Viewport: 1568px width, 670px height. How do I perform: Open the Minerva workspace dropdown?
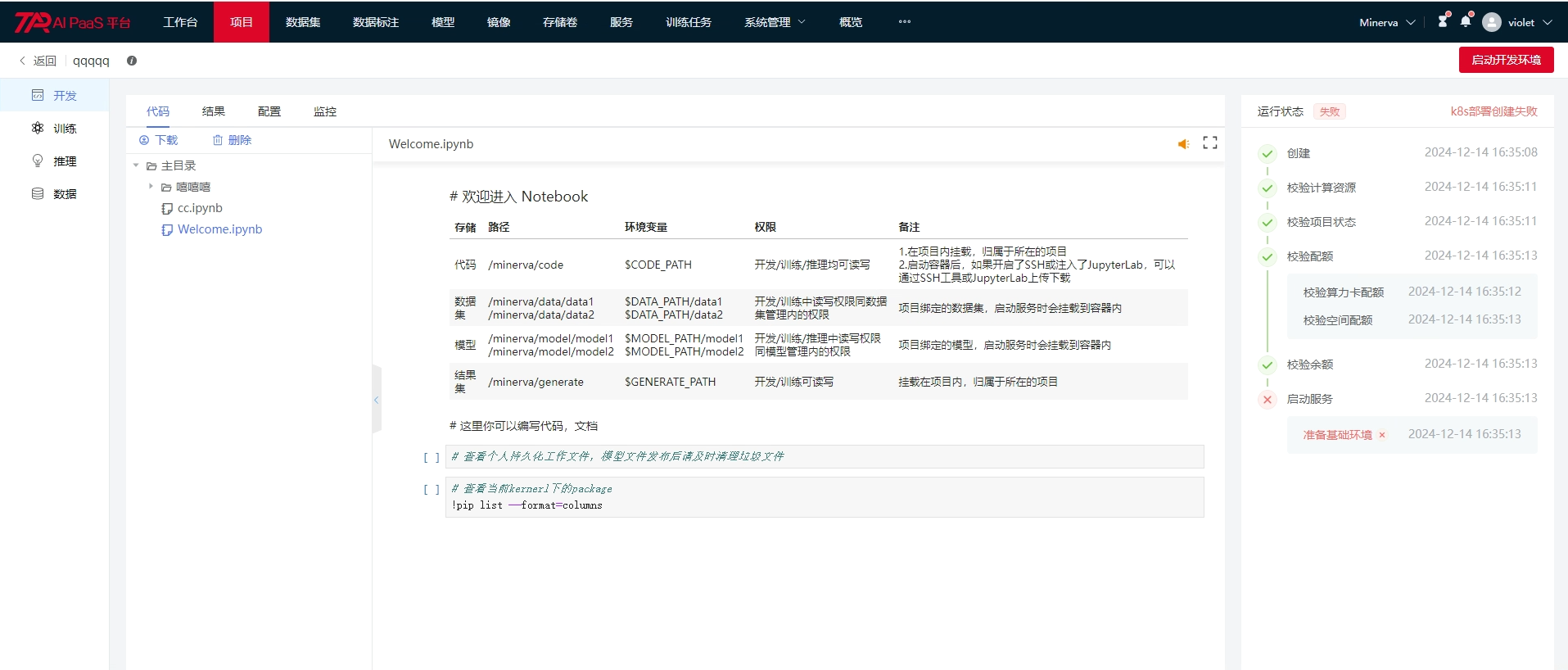tap(1386, 22)
